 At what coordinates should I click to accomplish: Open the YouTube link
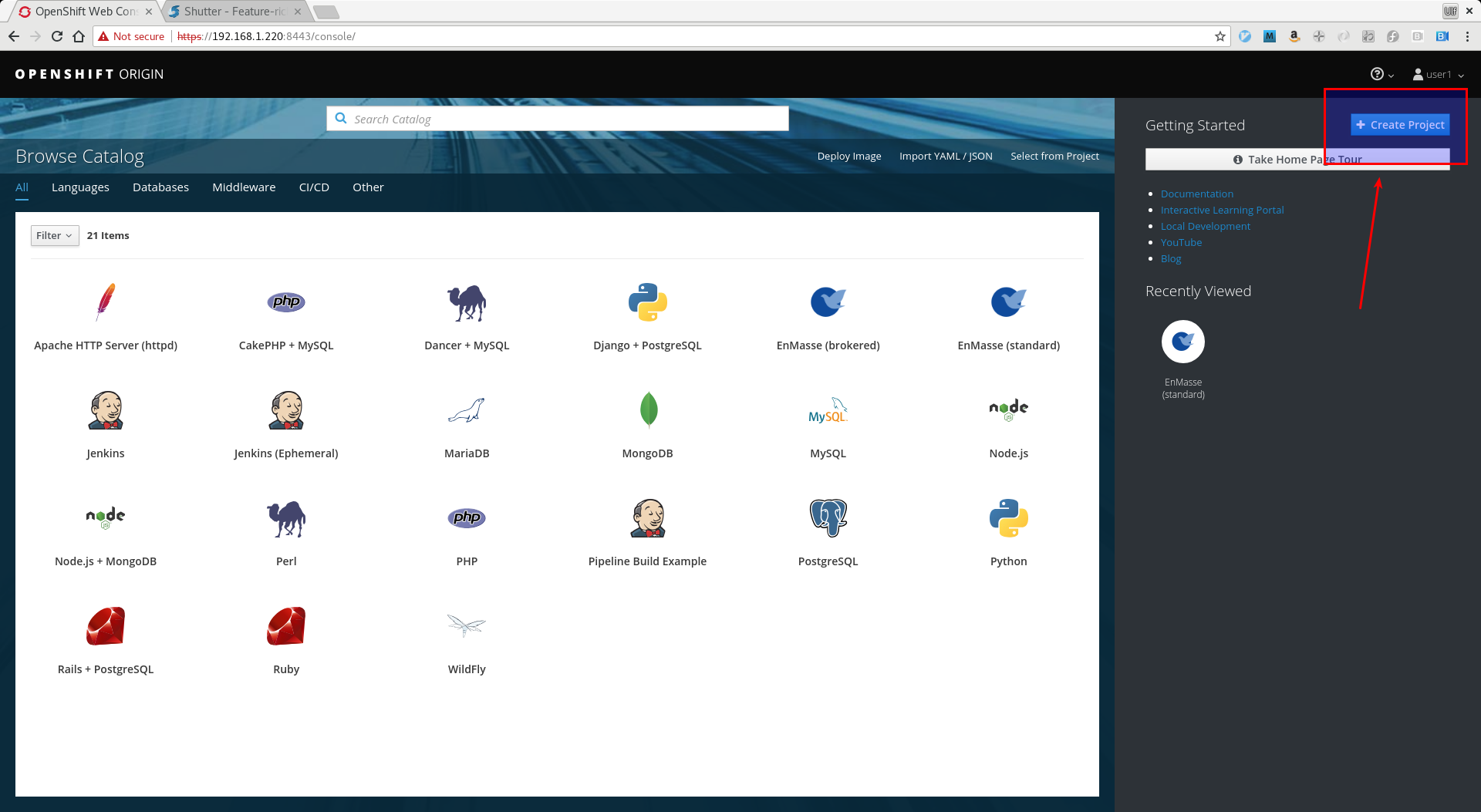point(1181,243)
